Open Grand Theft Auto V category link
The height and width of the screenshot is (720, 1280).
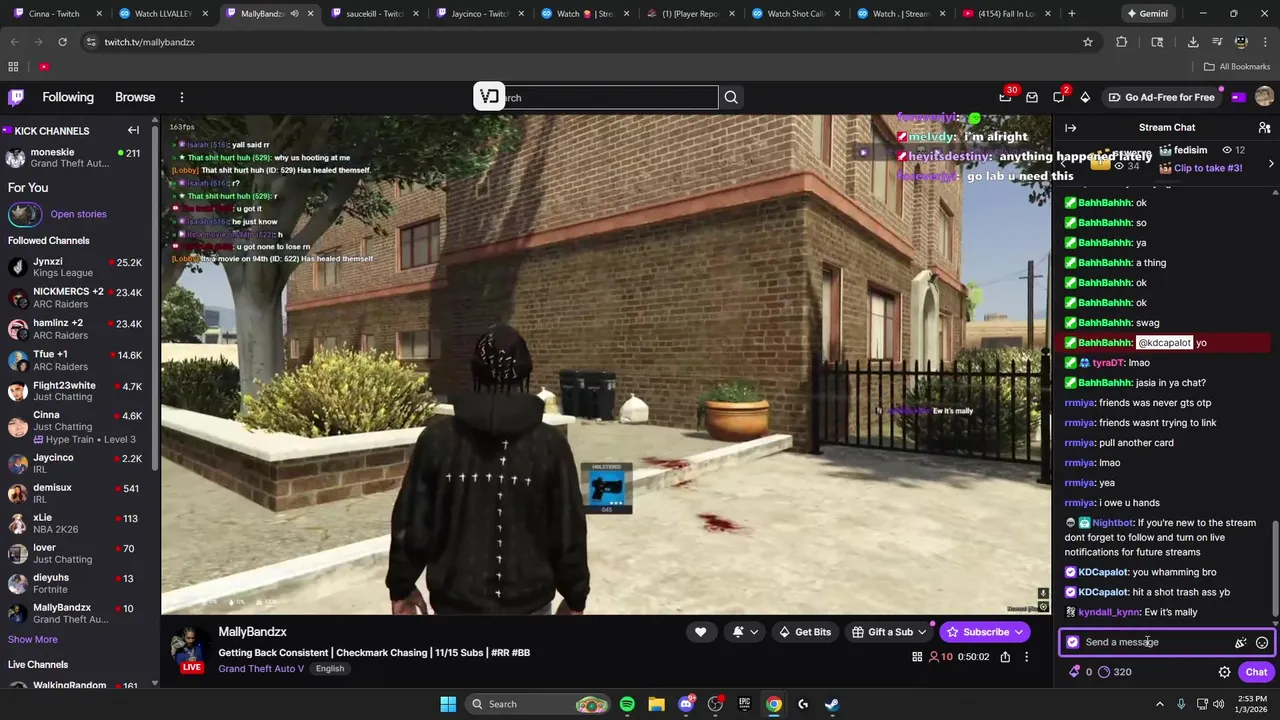[261, 668]
